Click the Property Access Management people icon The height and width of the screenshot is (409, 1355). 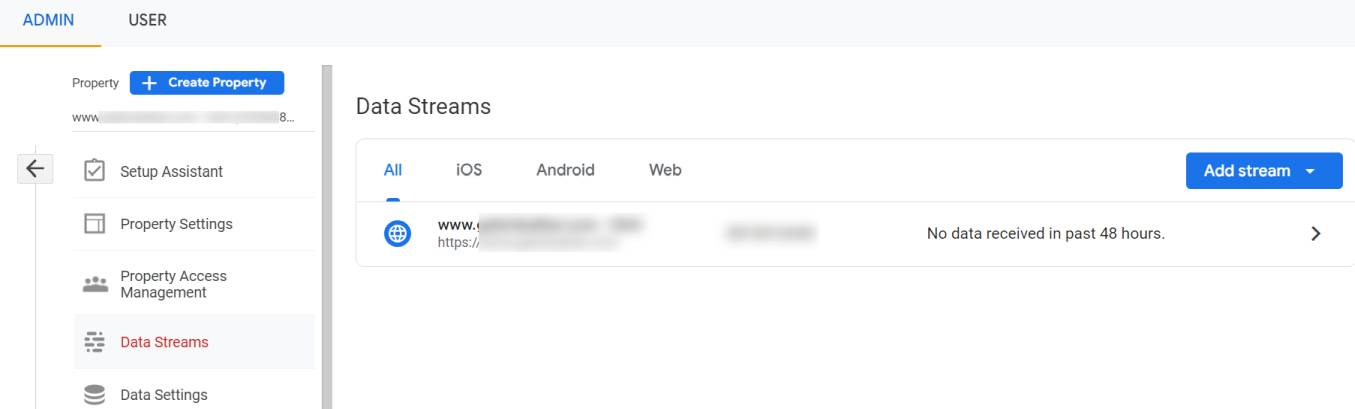(95, 284)
